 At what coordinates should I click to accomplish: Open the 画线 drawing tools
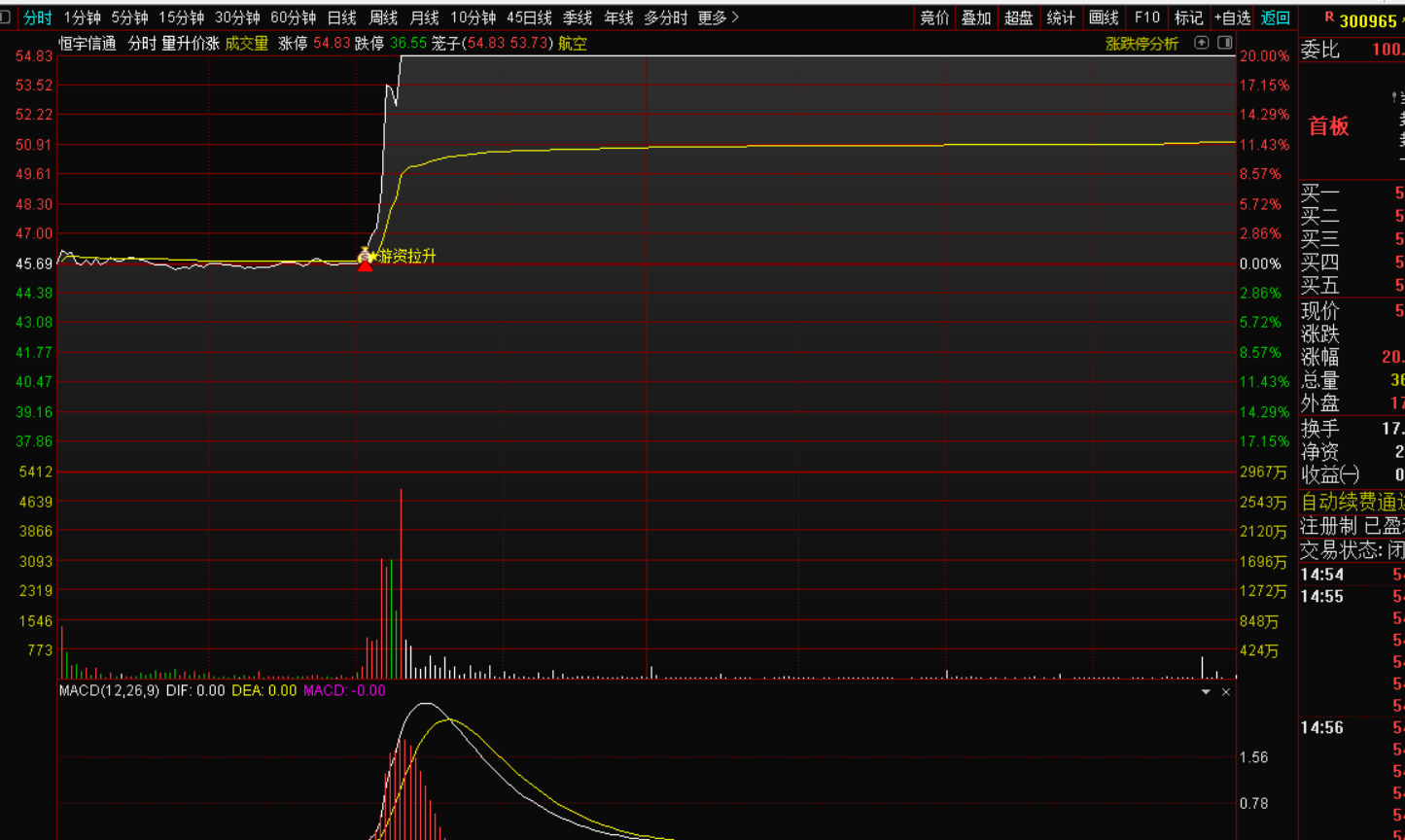tap(1104, 17)
